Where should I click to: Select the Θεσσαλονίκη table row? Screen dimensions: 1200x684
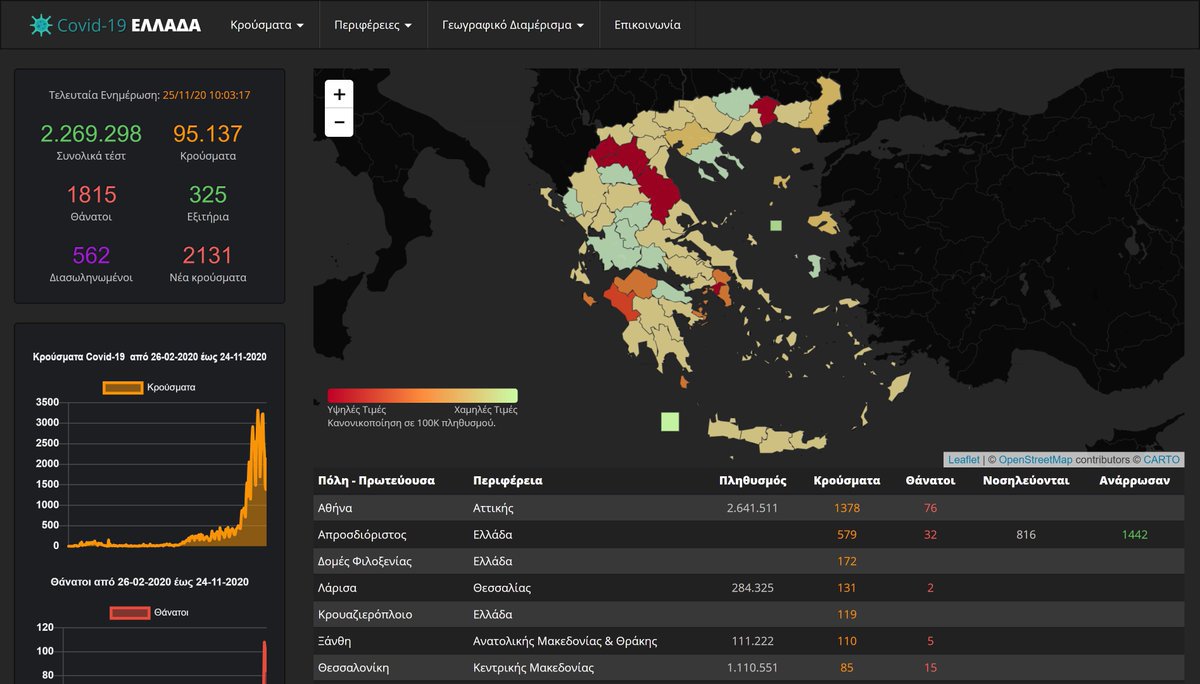coord(353,667)
